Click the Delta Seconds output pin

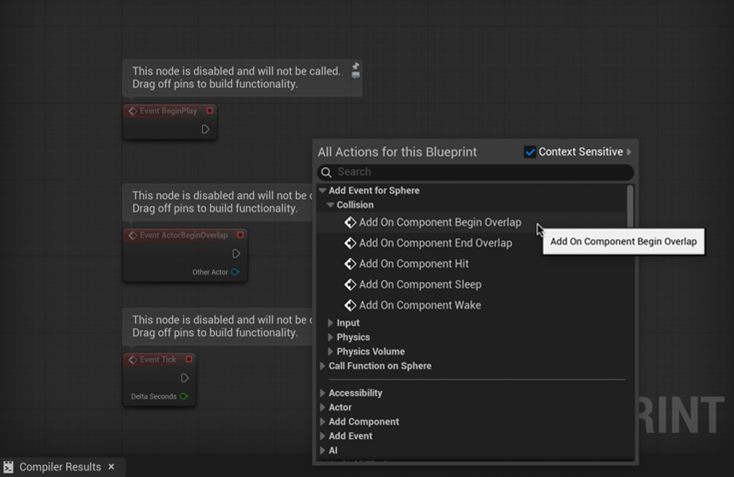click(184, 397)
